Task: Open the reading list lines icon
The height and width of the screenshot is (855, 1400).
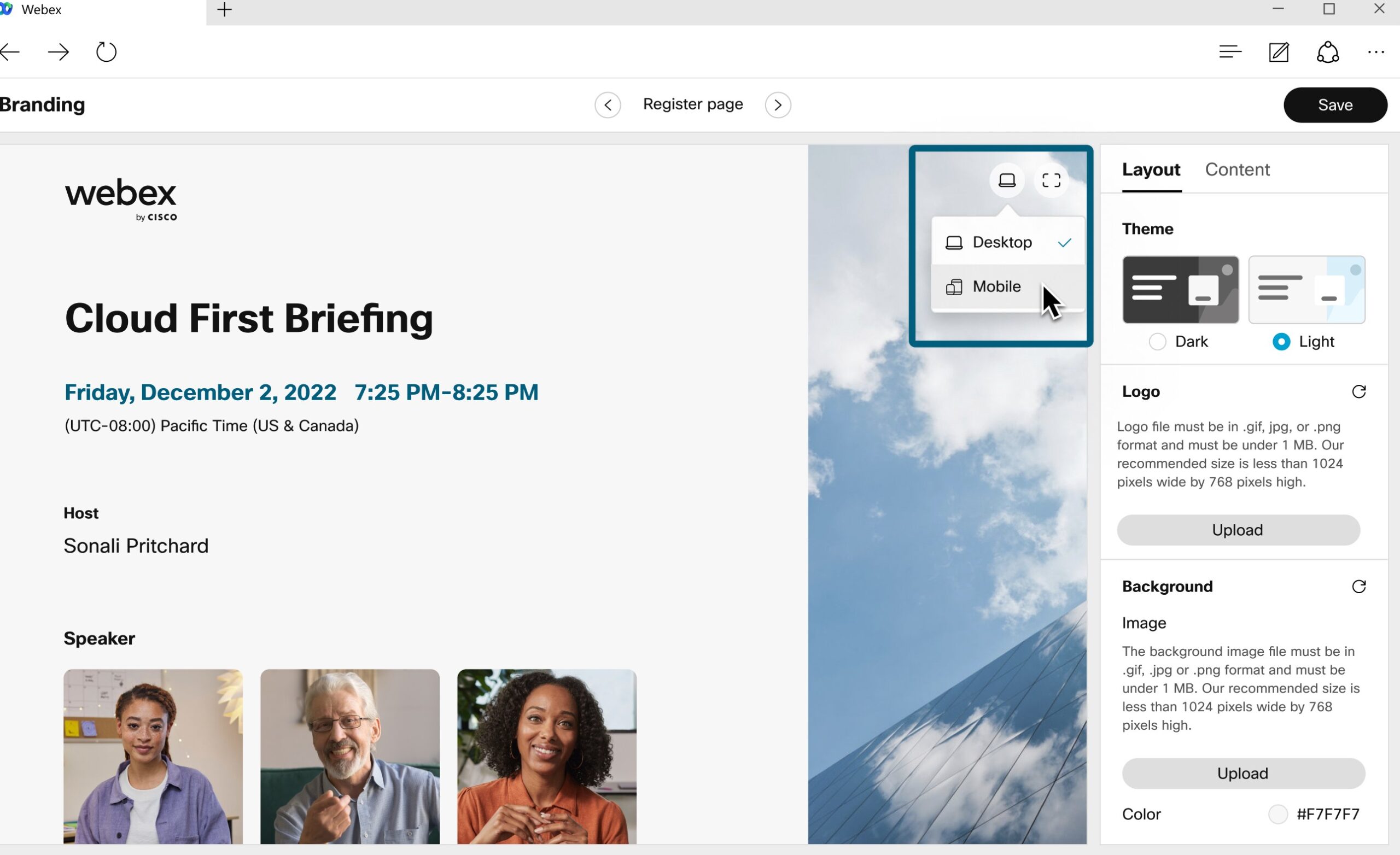Action: click(1230, 52)
